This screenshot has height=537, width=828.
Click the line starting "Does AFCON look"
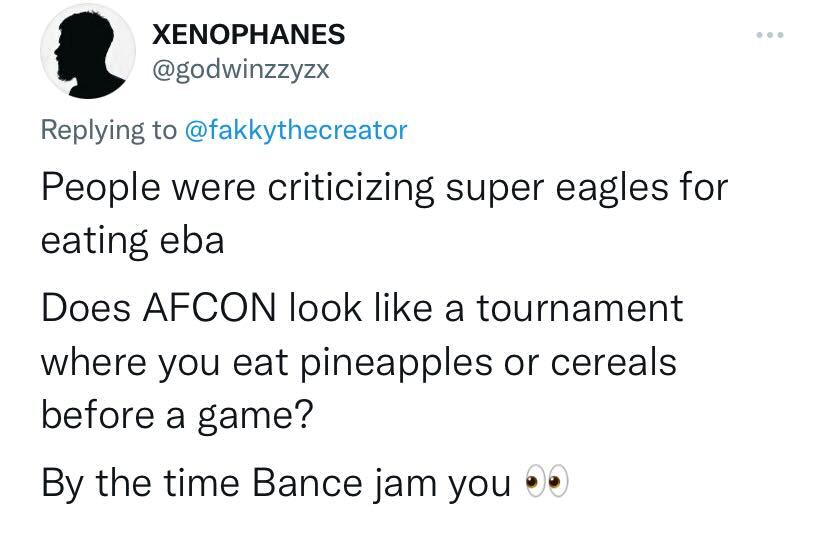pyautogui.click(x=361, y=307)
